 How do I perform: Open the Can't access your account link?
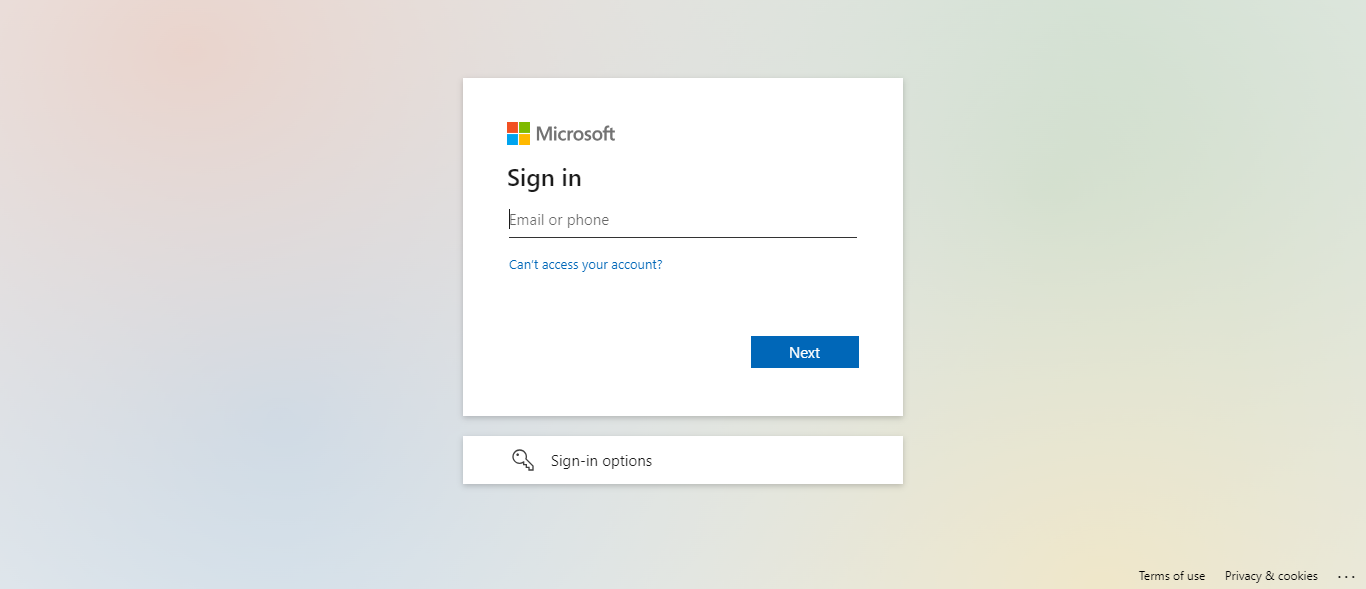tap(585, 265)
